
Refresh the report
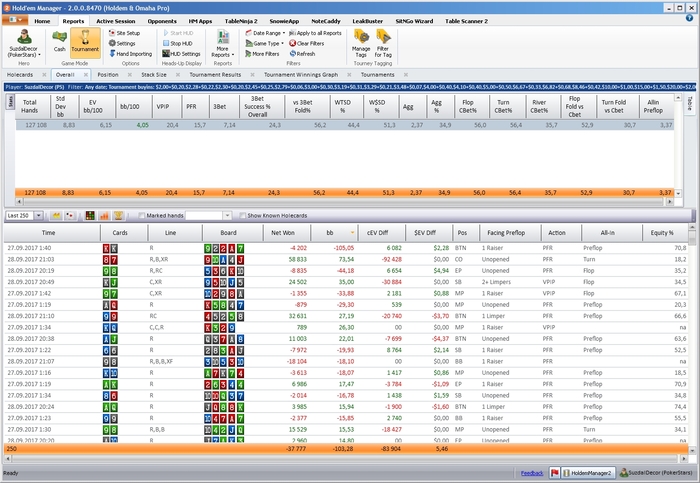[302, 54]
